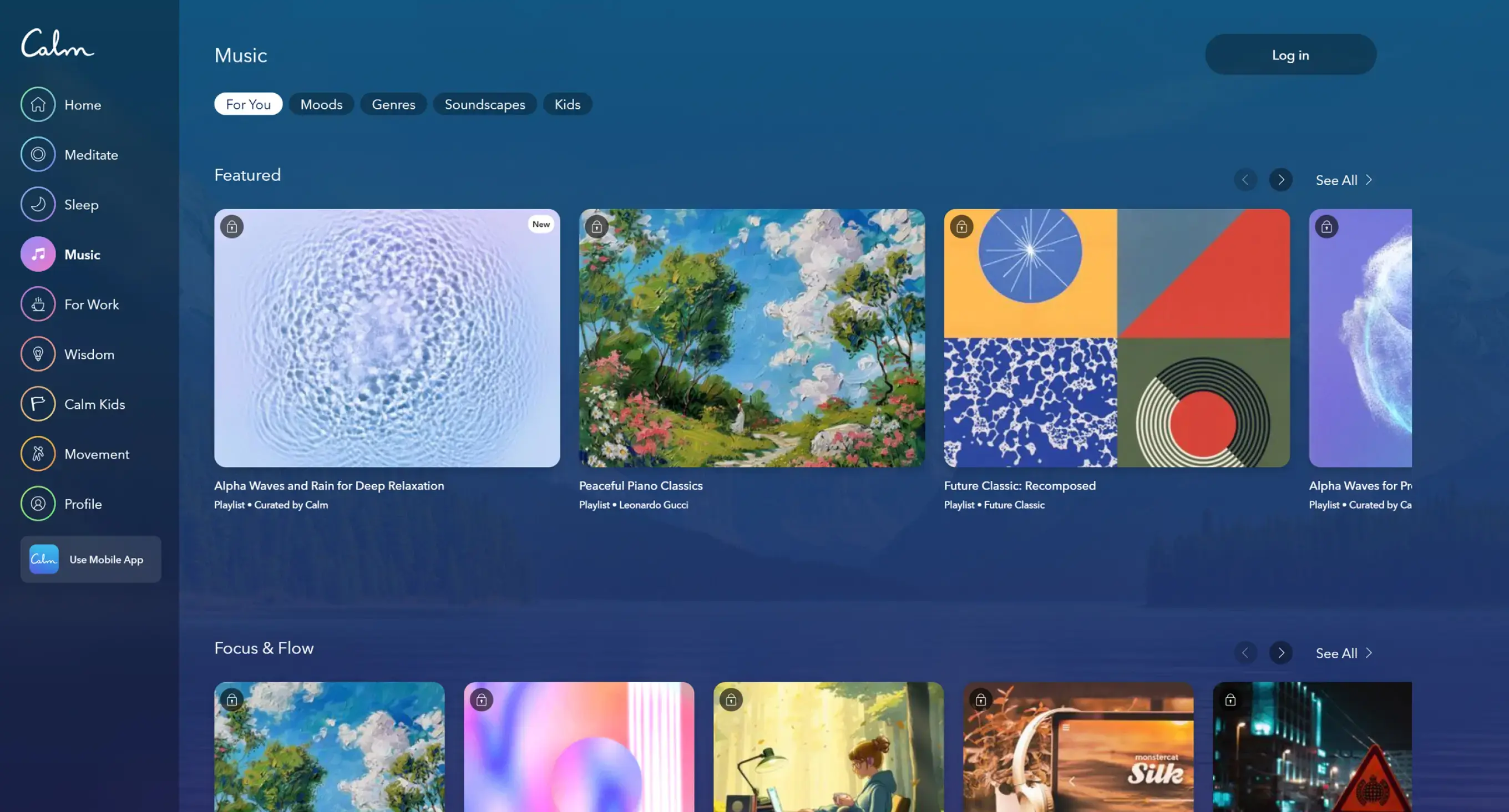Open the Alpha Waves and Rain playlist thumbnail
1509x812 pixels.
click(387, 338)
